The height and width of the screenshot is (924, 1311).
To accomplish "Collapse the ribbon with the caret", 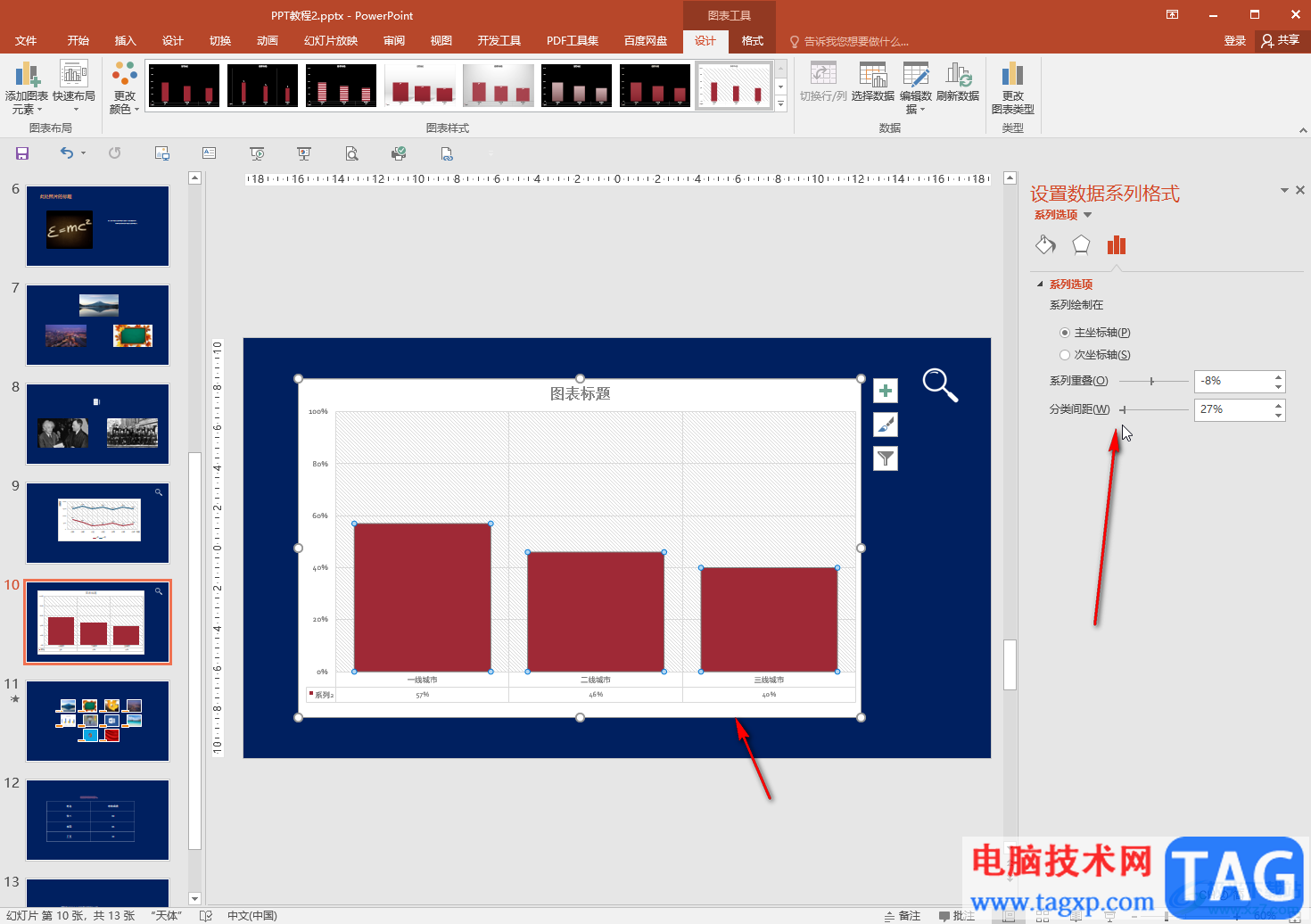I will pos(1303,130).
